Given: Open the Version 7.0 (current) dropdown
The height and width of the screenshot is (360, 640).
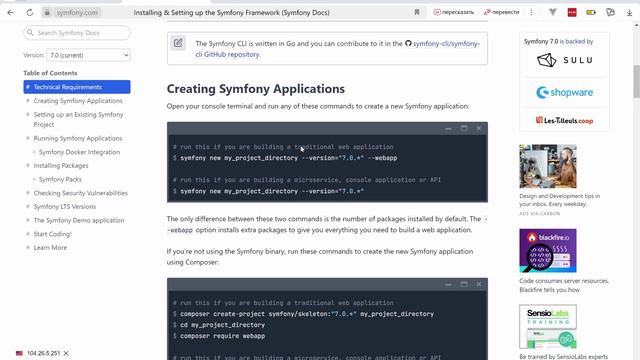Looking at the screenshot, I should coord(89,55).
